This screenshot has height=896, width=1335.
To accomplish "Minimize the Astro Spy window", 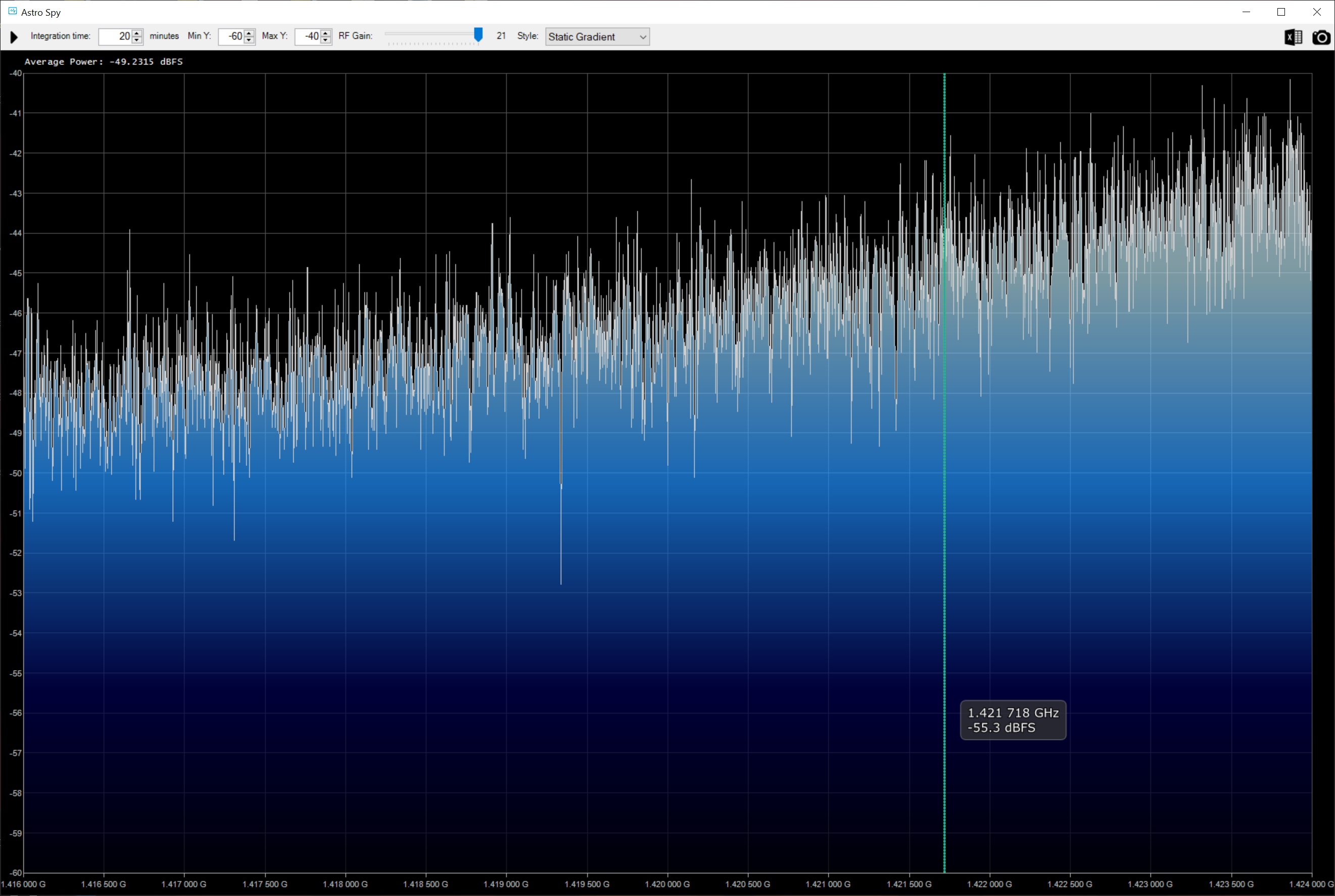I will pyautogui.click(x=1247, y=12).
